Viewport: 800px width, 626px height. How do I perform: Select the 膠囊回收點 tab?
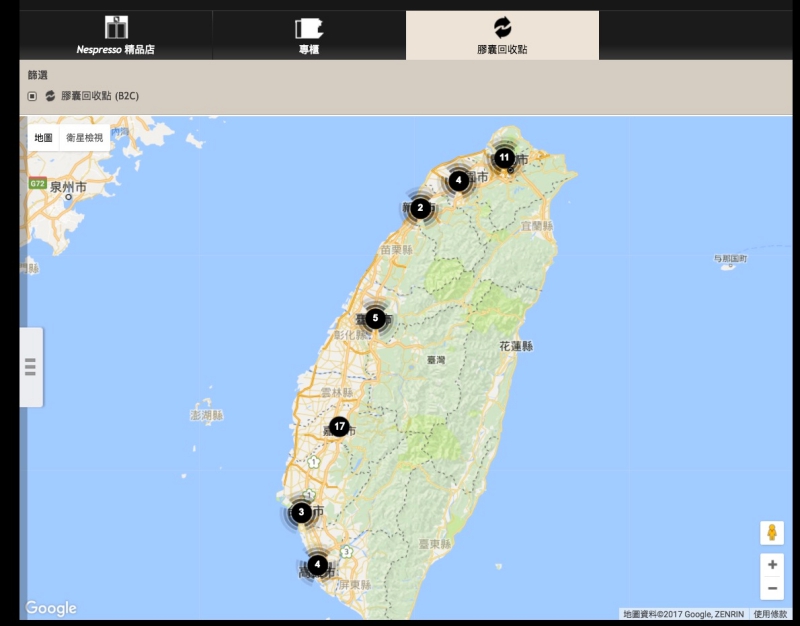[x=502, y=35]
